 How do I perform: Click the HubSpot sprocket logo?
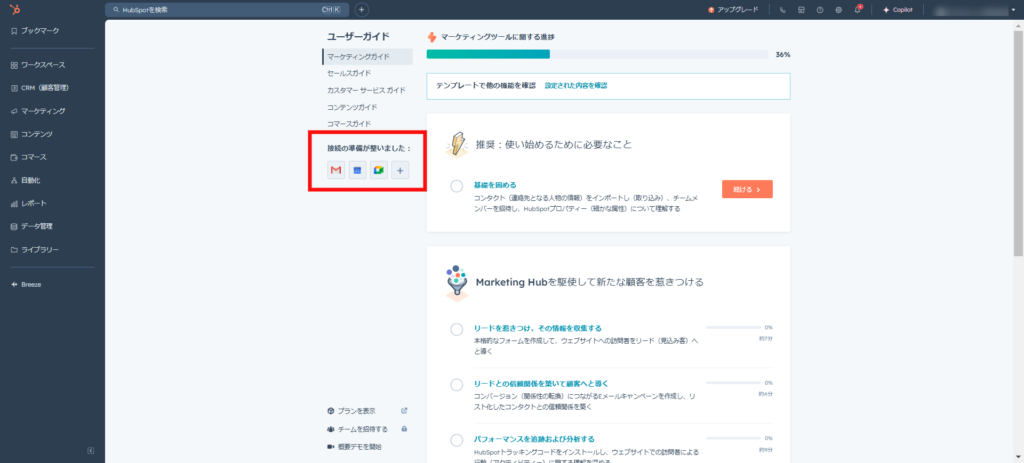pyautogui.click(x=14, y=10)
